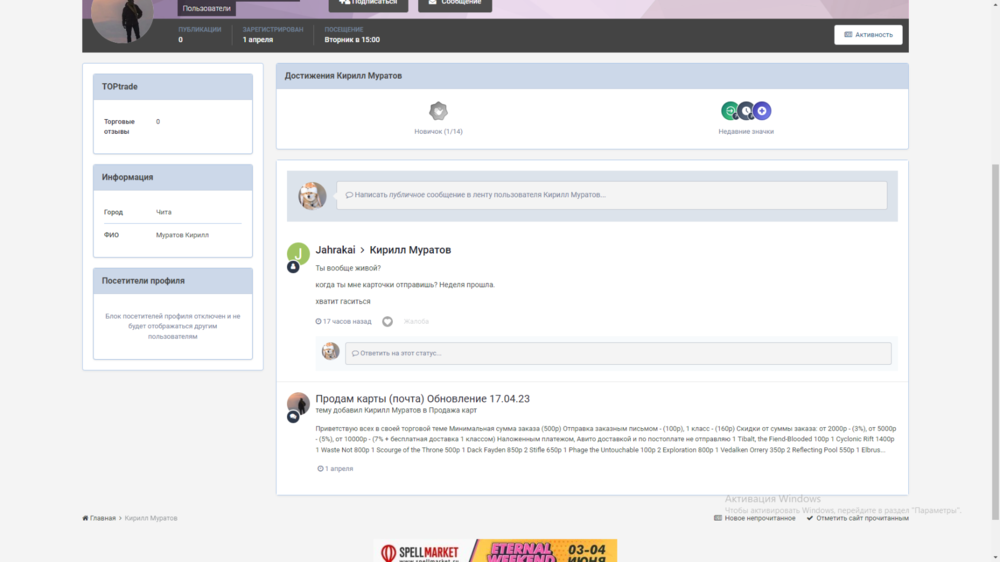Click the Информация block header

[x=173, y=177]
